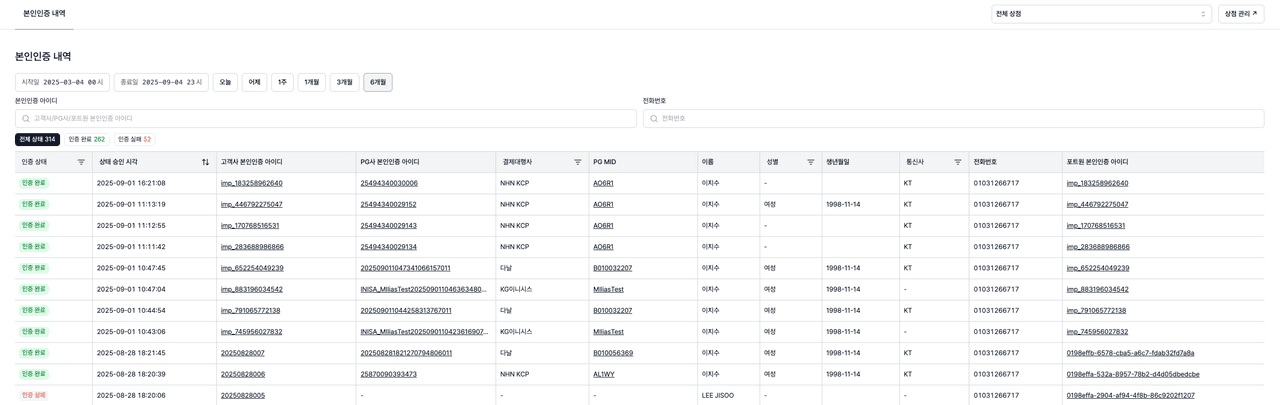Screen dimensions: 1280x405
Task: Toggle the 인증 완료 262 status filter
Action: pyautogui.click(x=86, y=140)
